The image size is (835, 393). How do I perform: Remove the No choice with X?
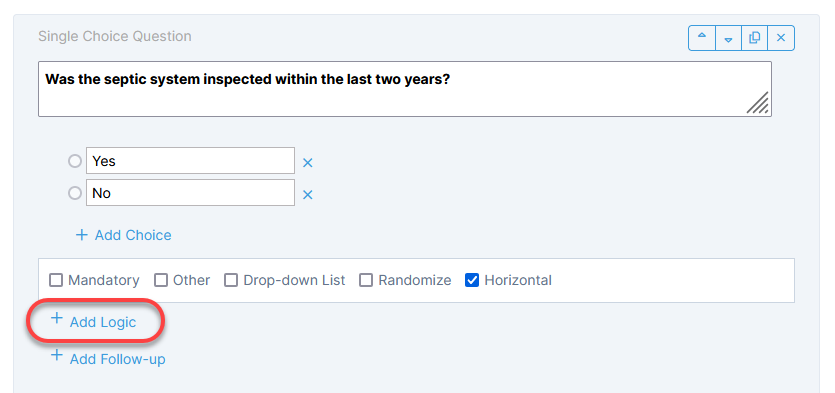[x=307, y=195]
